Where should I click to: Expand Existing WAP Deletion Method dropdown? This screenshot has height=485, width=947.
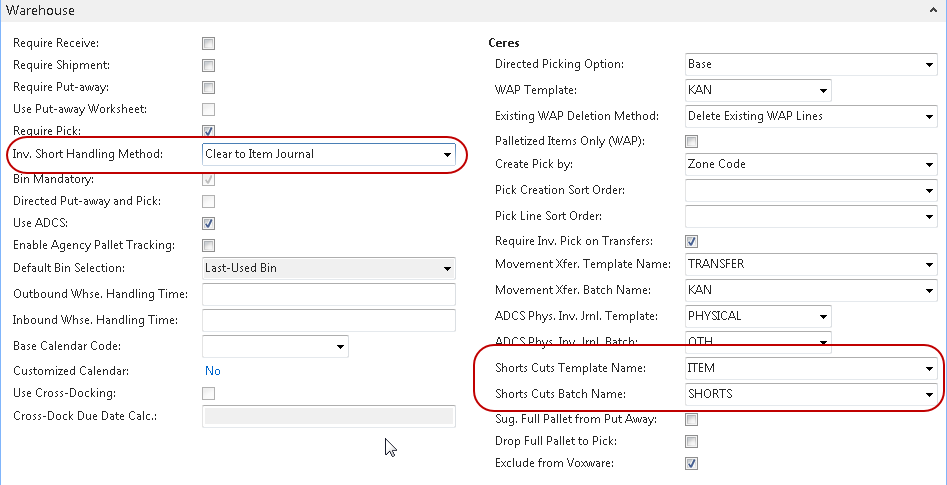[x=927, y=116]
